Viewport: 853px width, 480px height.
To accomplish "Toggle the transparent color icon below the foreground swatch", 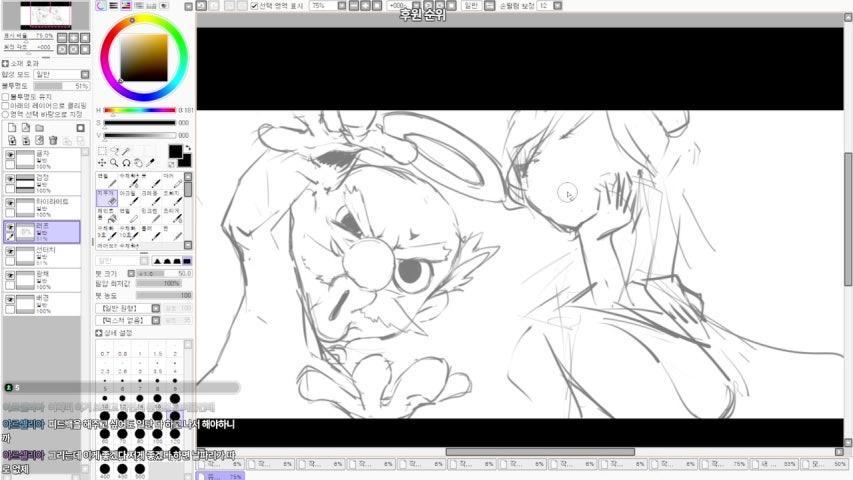I will [x=172, y=164].
